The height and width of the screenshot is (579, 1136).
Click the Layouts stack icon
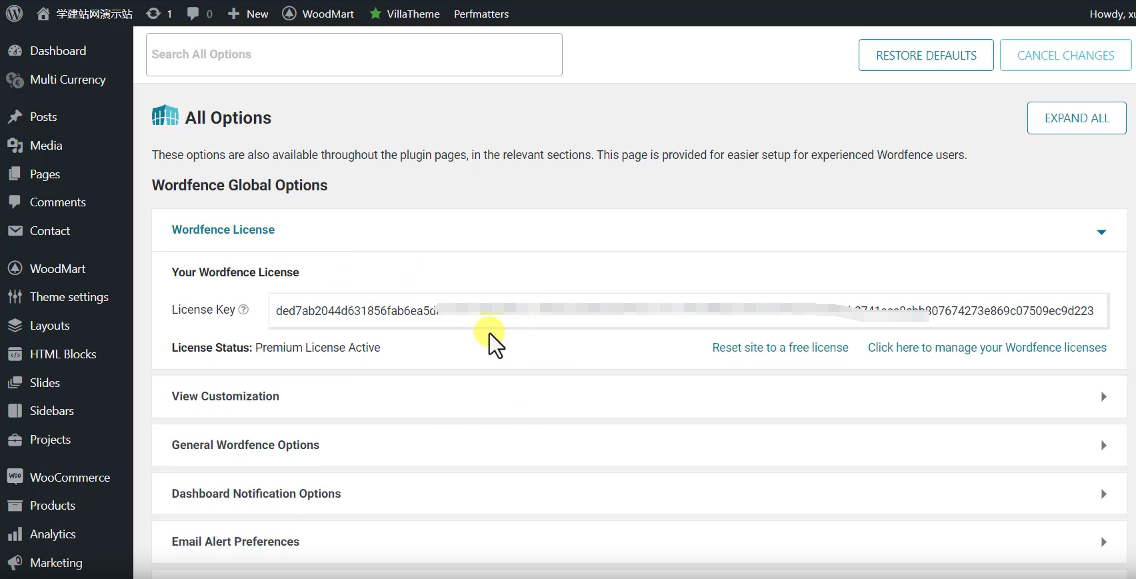pos(14,325)
